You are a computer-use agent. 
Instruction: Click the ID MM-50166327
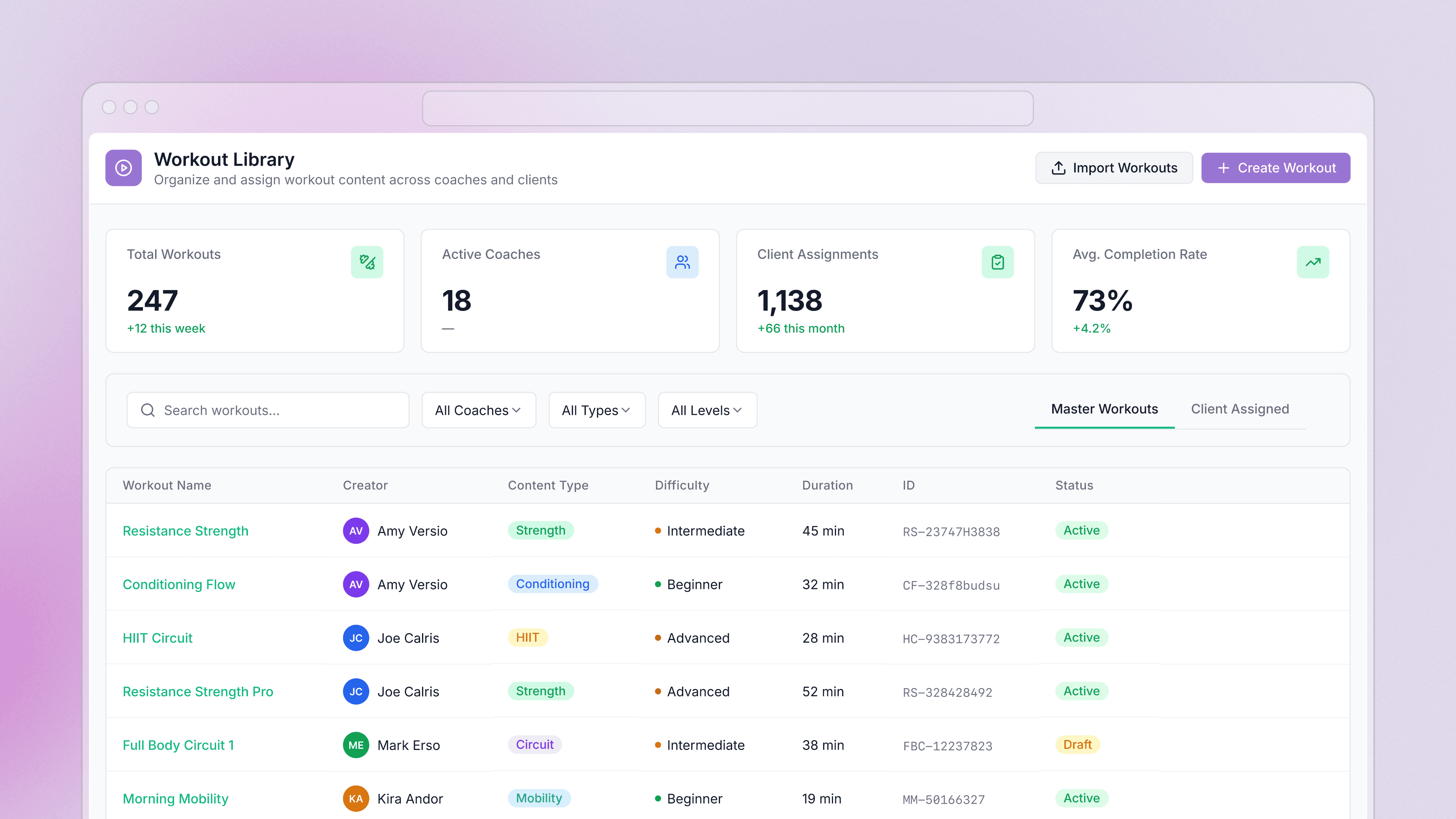click(943, 800)
